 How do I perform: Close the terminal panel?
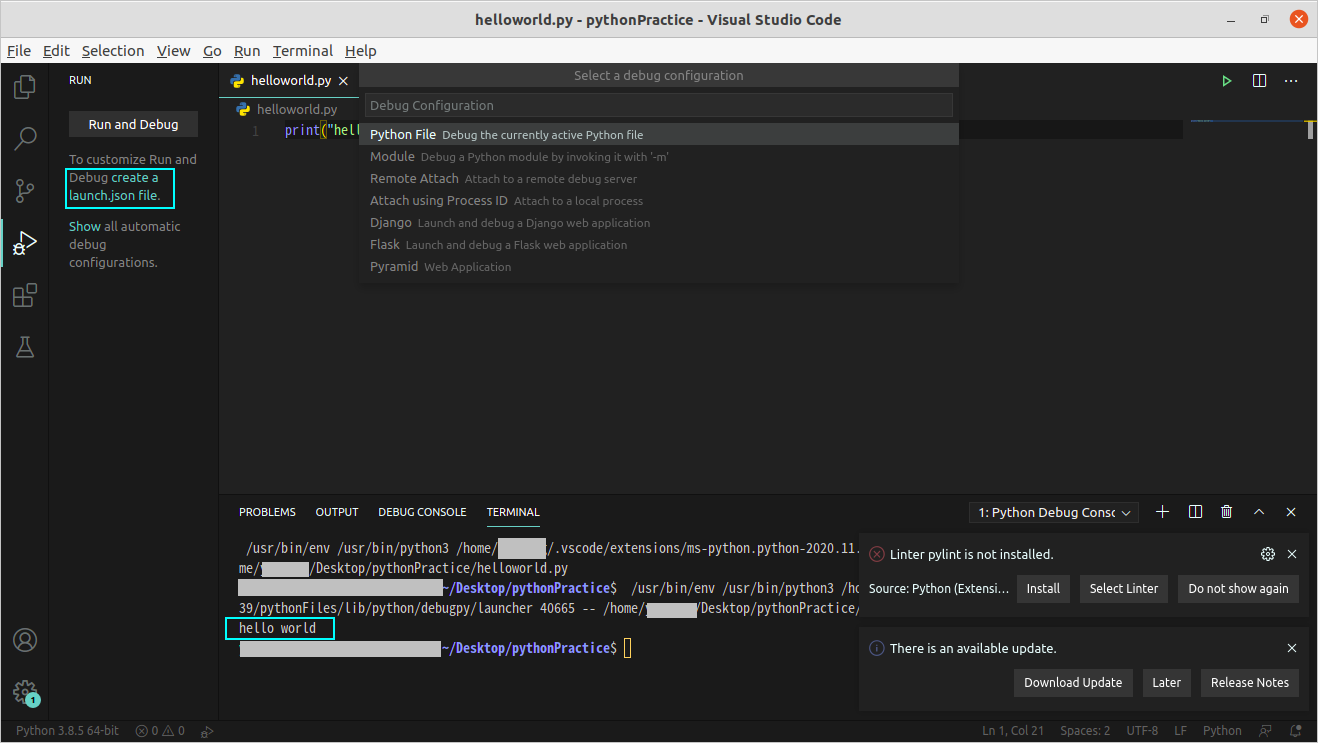tap(1291, 512)
